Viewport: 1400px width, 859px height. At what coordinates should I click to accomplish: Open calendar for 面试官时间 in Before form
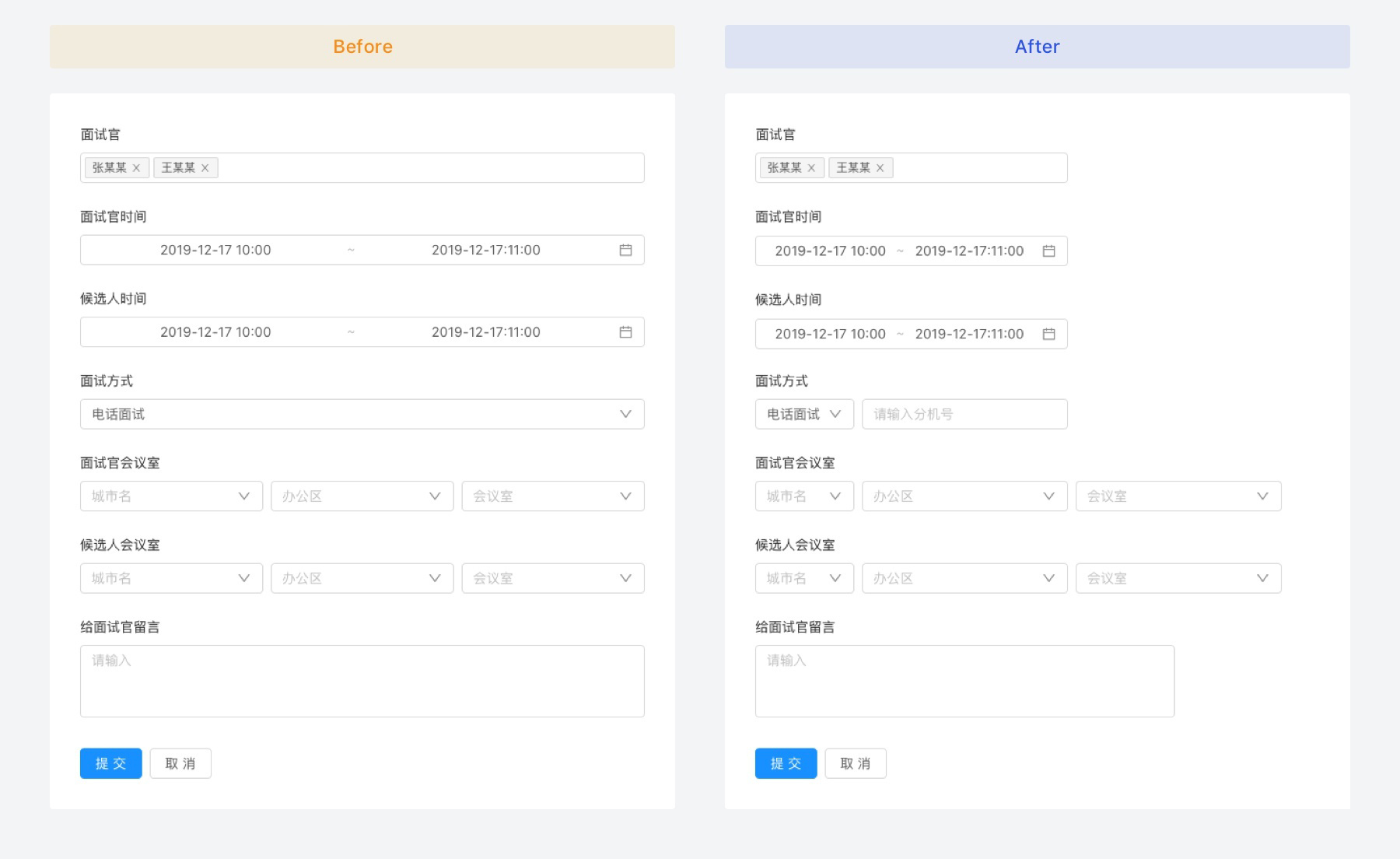tap(625, 251)
